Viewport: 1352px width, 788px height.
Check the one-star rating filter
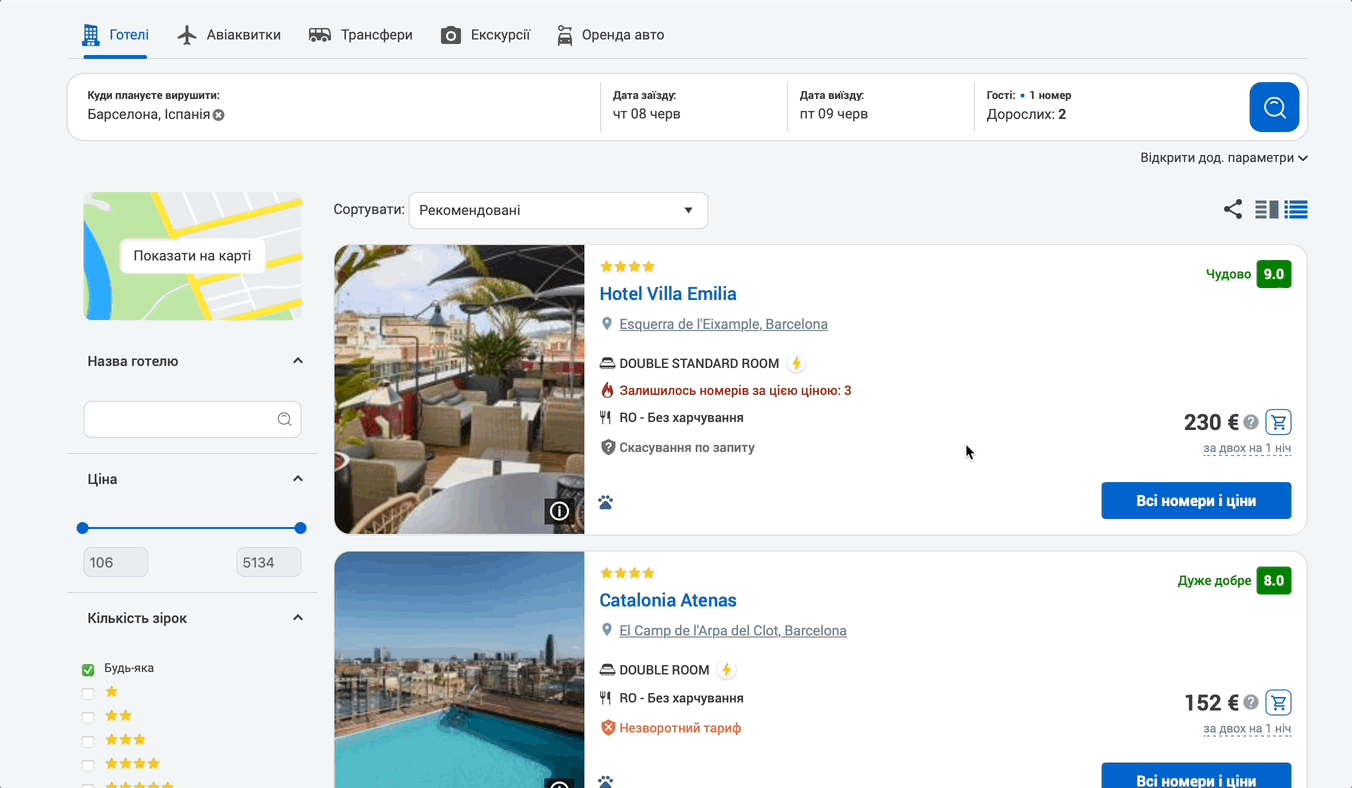coord(88,693)
